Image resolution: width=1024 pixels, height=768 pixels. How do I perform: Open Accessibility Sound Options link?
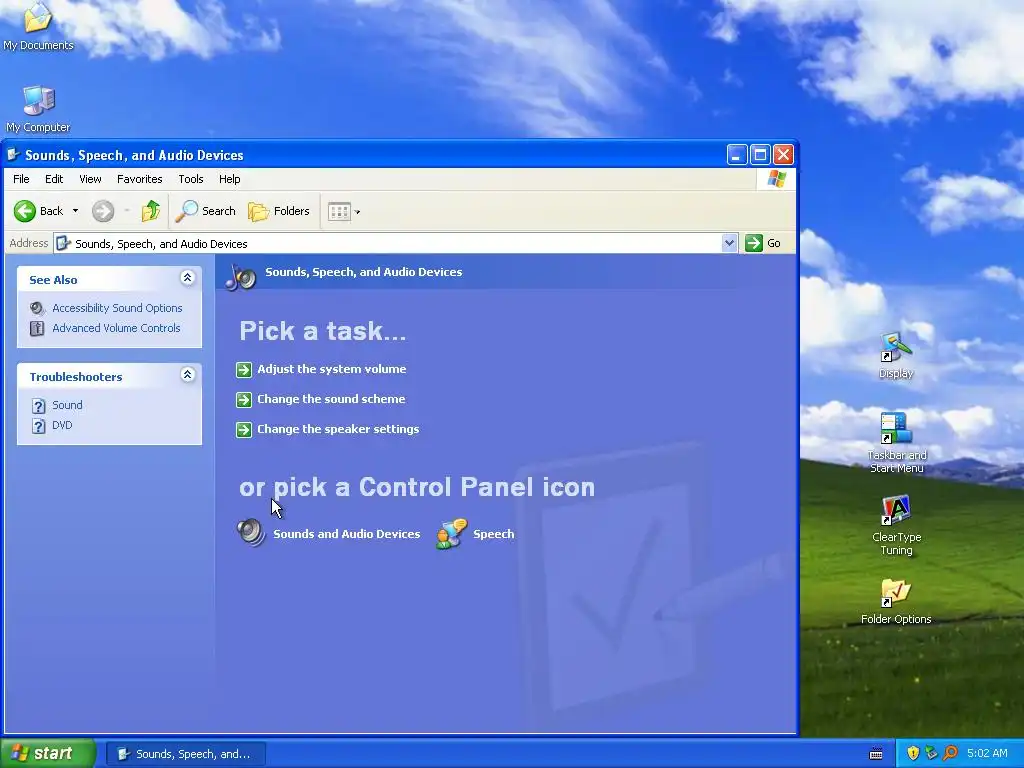coord(118,308)
